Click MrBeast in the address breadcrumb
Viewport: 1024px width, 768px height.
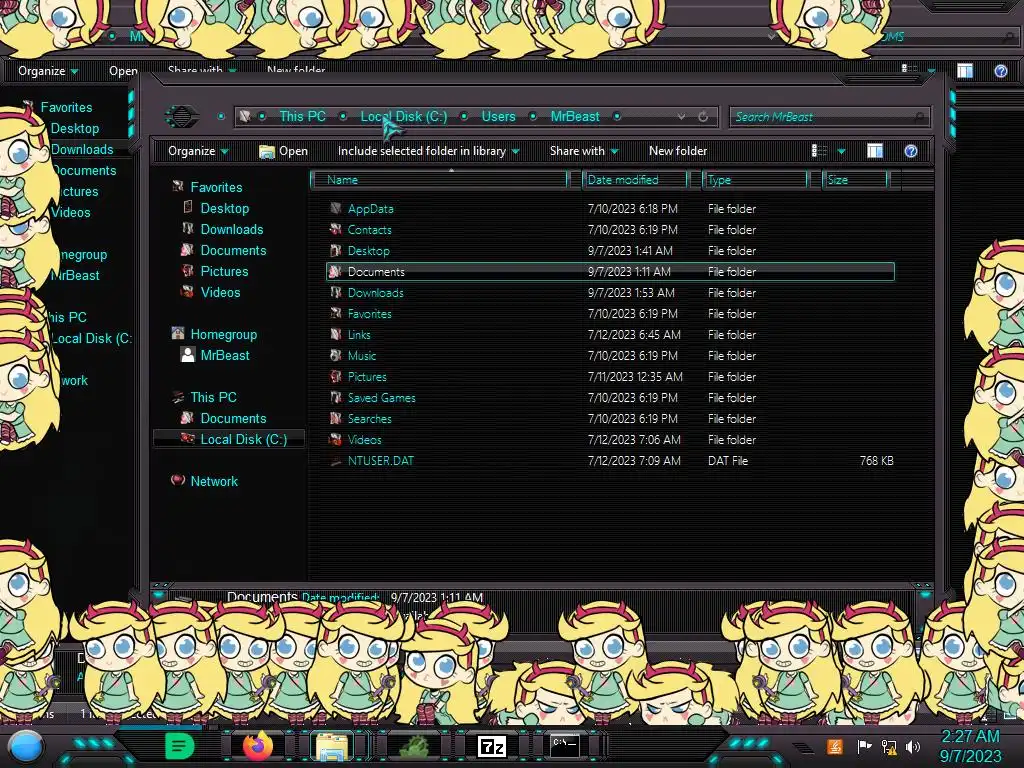575,116
